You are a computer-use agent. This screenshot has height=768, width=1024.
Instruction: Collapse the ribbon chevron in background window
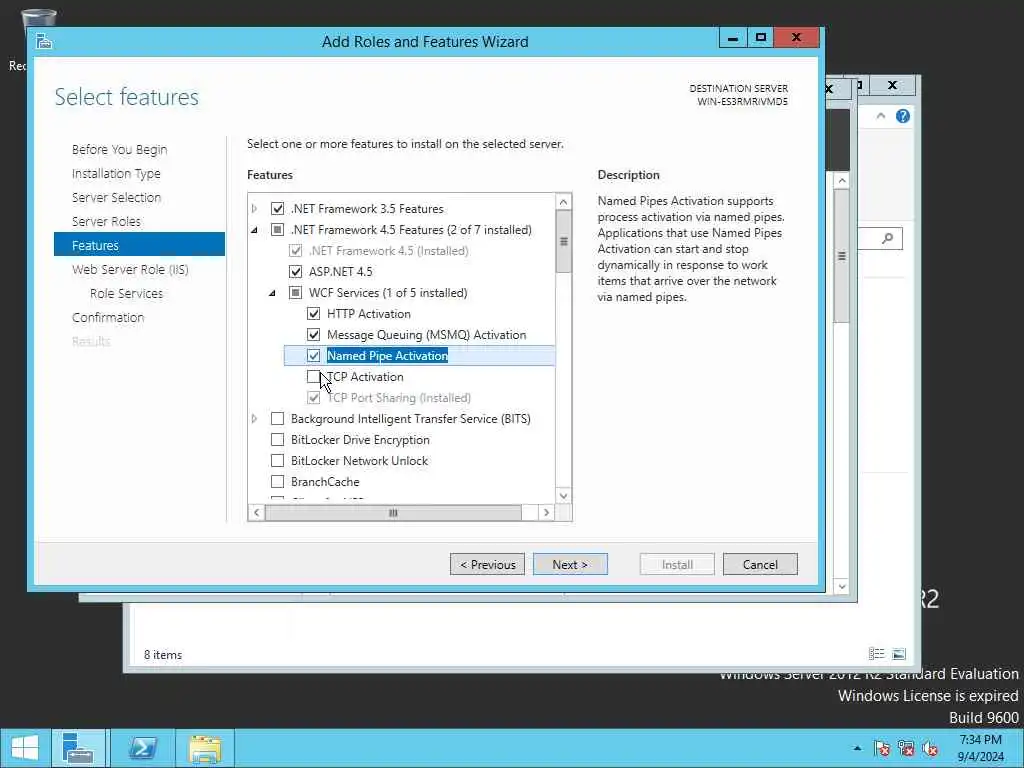(x=880, y=116)
